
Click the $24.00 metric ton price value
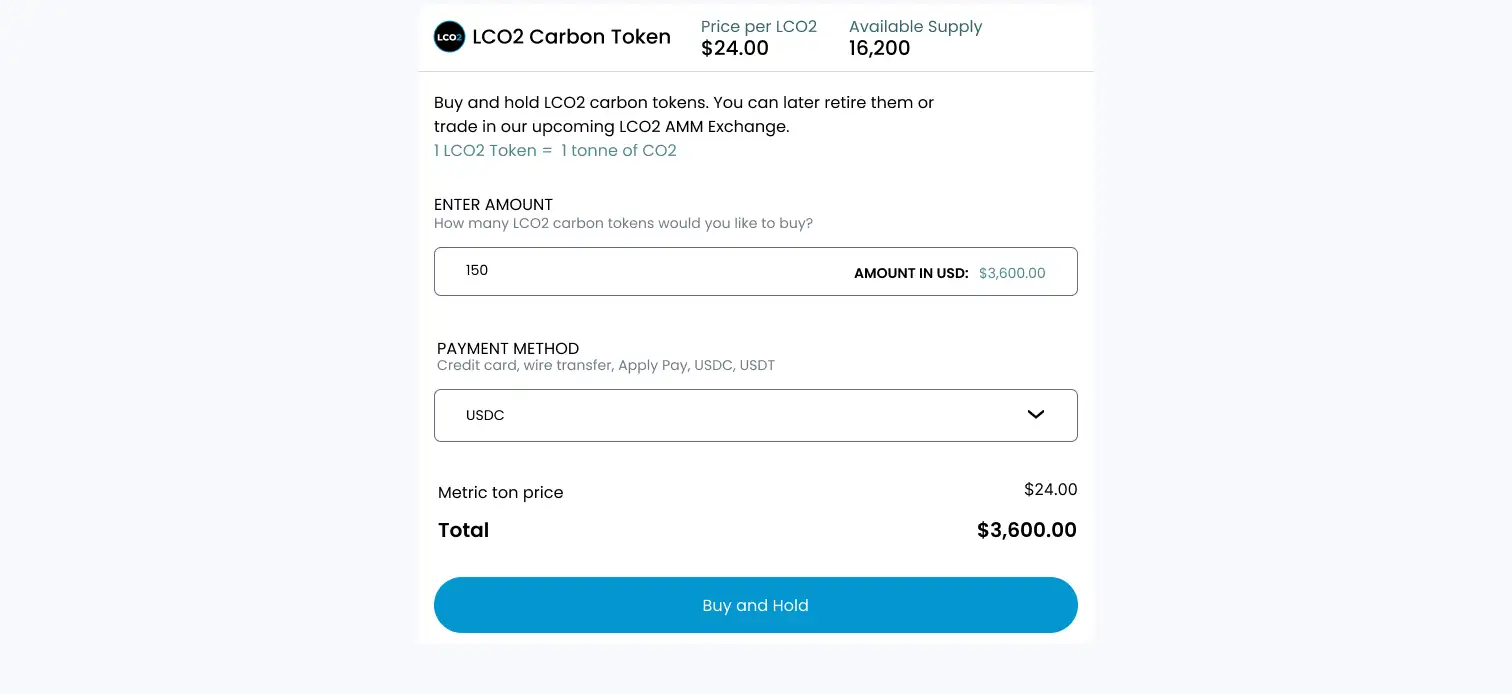coord(1050,489)
